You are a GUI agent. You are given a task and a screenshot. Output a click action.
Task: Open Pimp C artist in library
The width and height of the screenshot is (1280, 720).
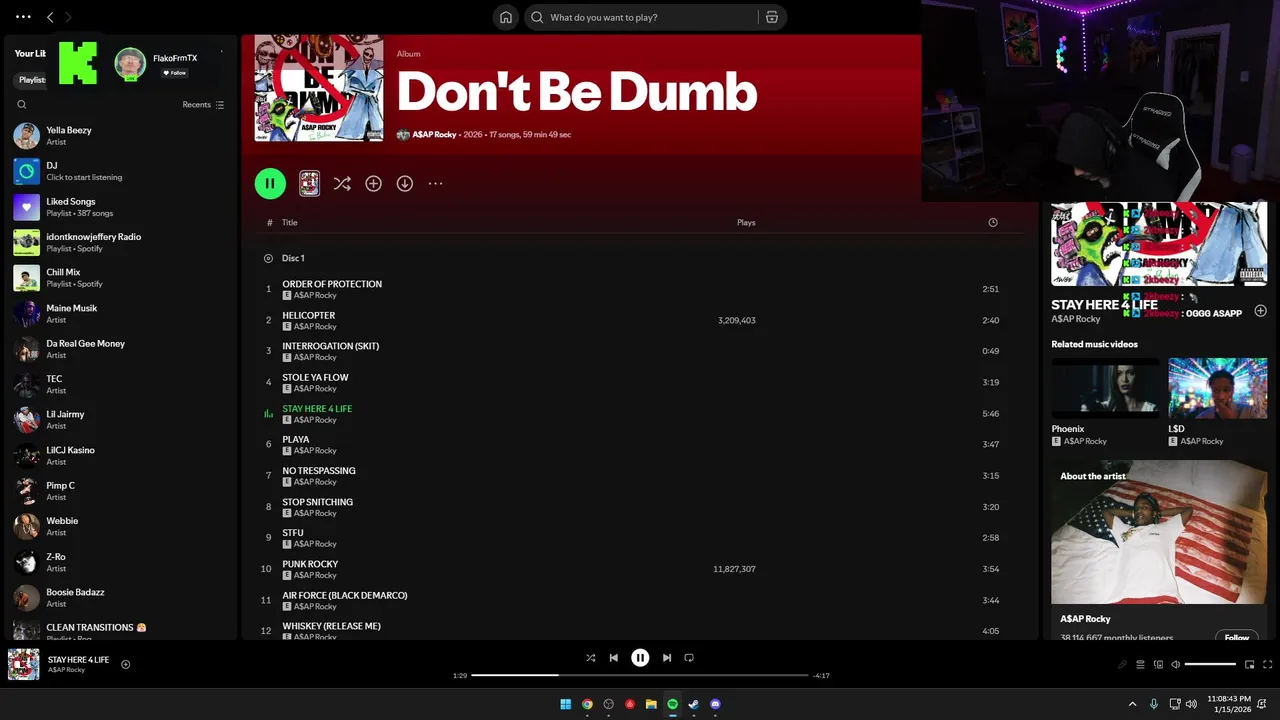[x=120, y=491]
